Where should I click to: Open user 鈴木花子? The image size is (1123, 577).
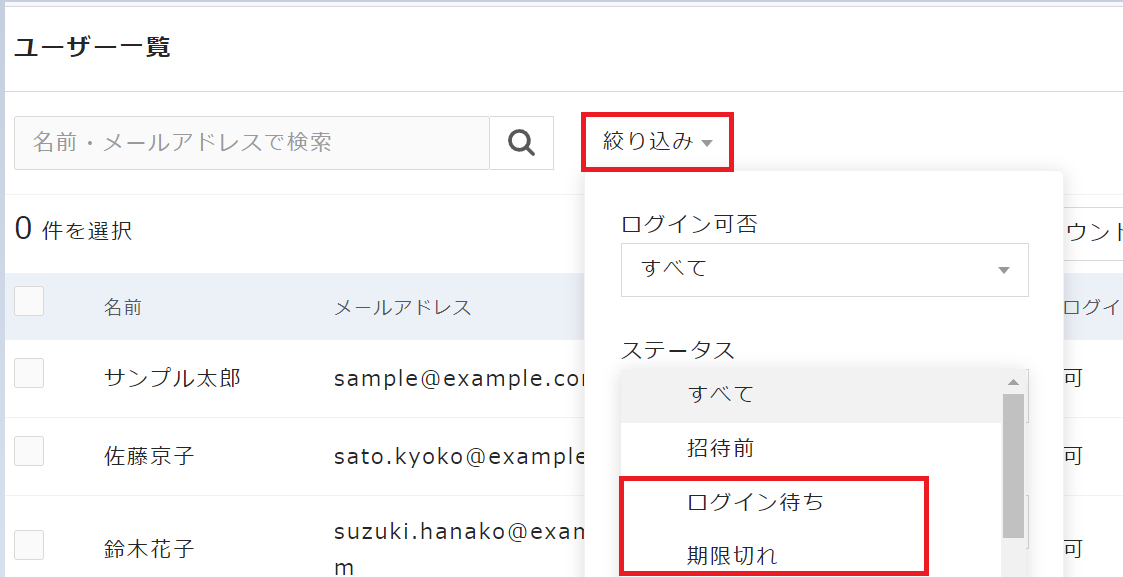point(149,549)
